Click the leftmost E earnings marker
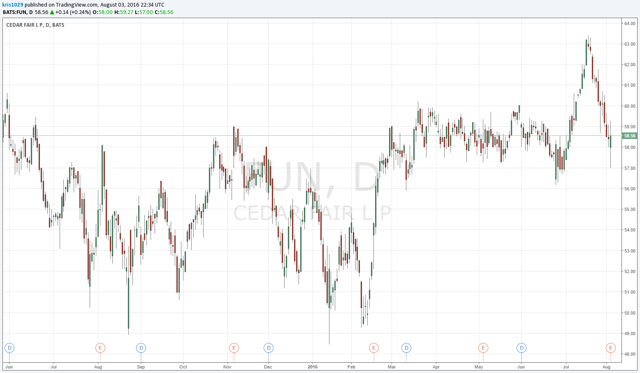Screen dimensions: 640x373 click(100, 348)
